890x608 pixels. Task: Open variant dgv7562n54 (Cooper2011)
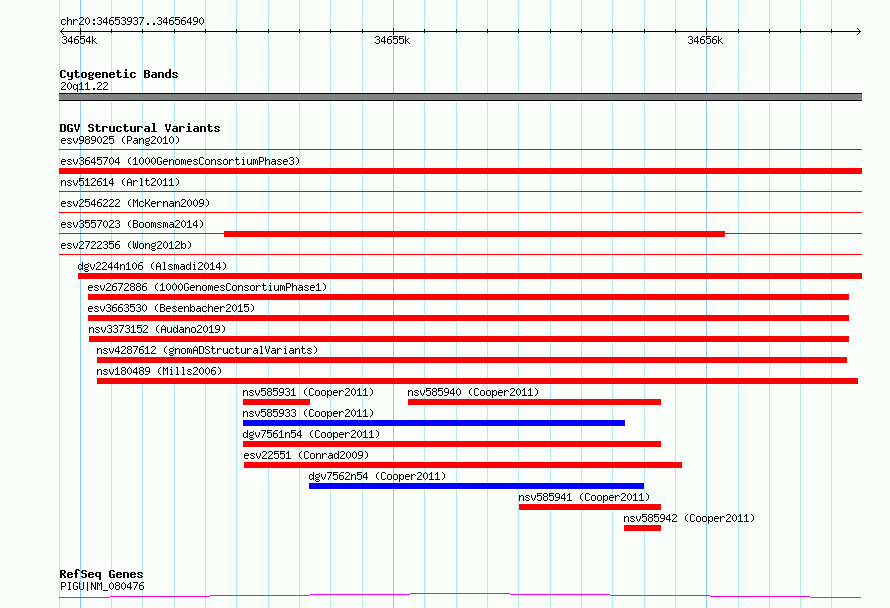[x=377, y=476]
